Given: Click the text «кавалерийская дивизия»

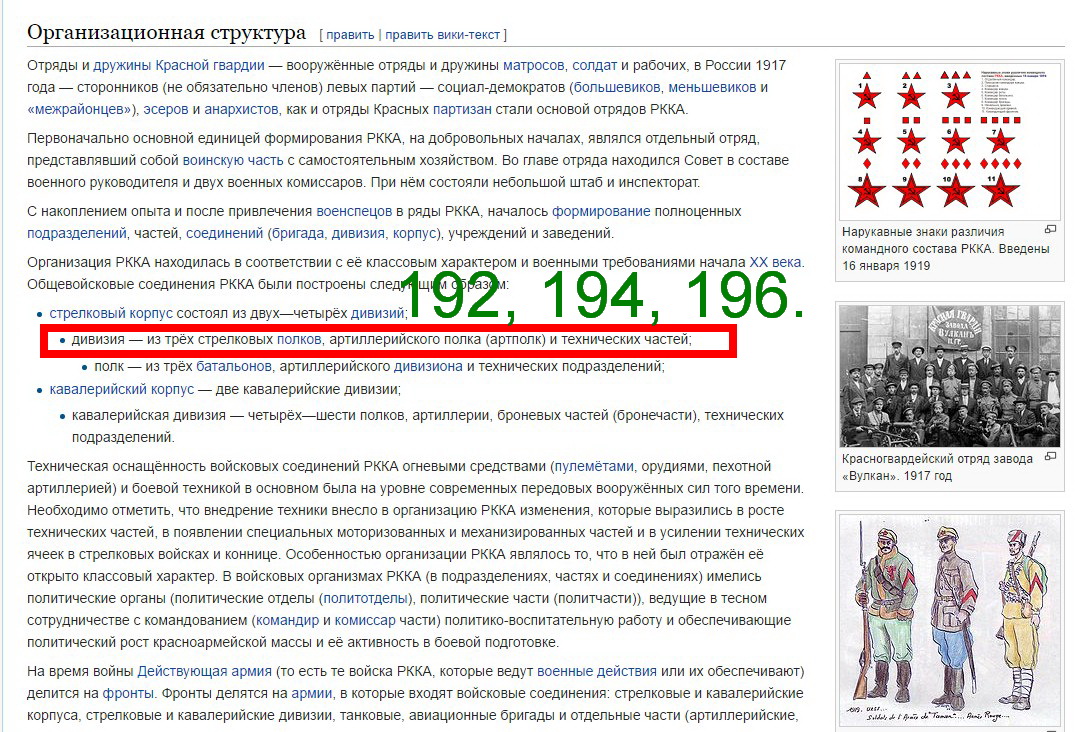Looking at the screenshot, I should click(x=148, y=416).
